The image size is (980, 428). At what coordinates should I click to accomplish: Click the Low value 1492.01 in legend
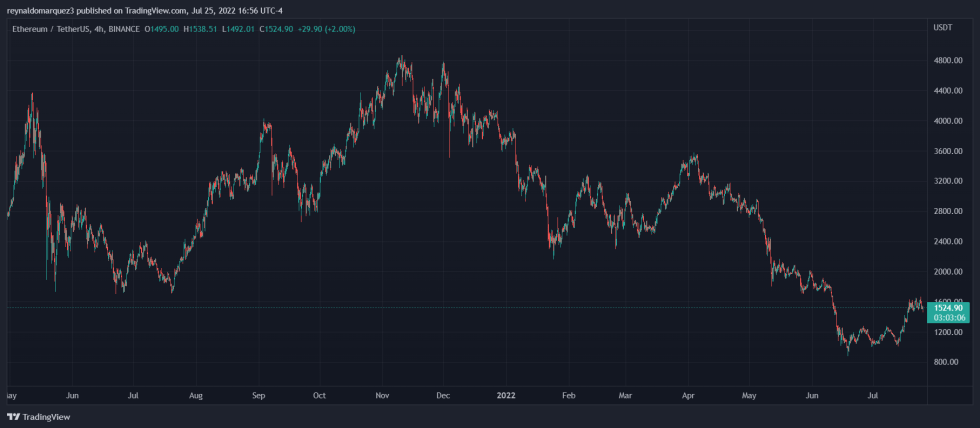coord(247,29)
